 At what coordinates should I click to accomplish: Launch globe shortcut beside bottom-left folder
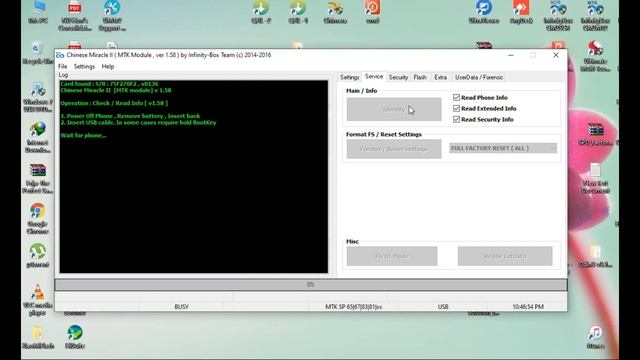pyautogui.click(x=75, y=336)
